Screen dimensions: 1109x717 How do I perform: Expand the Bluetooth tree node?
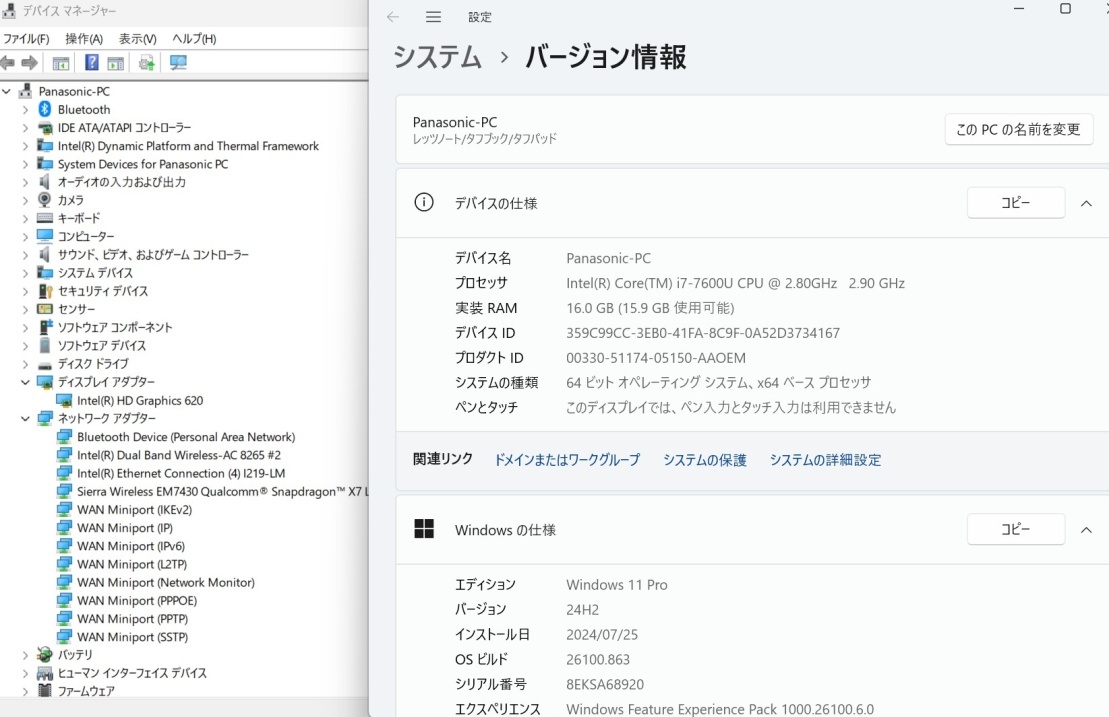[x=25, y=110]
